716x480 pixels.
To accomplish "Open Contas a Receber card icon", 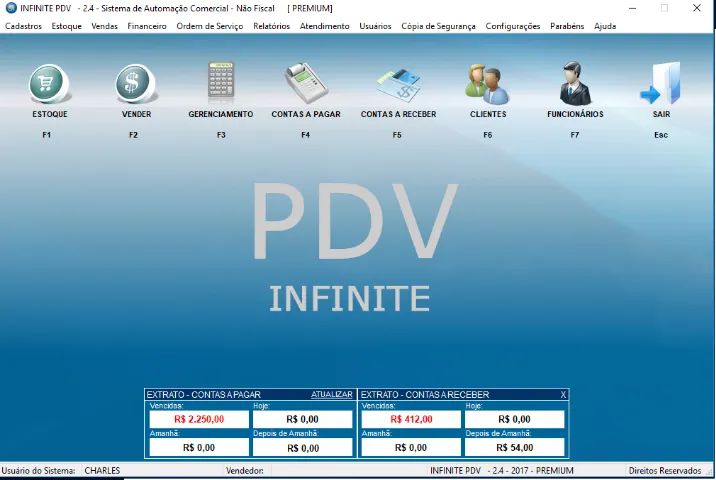I will (x=398, y=85).
